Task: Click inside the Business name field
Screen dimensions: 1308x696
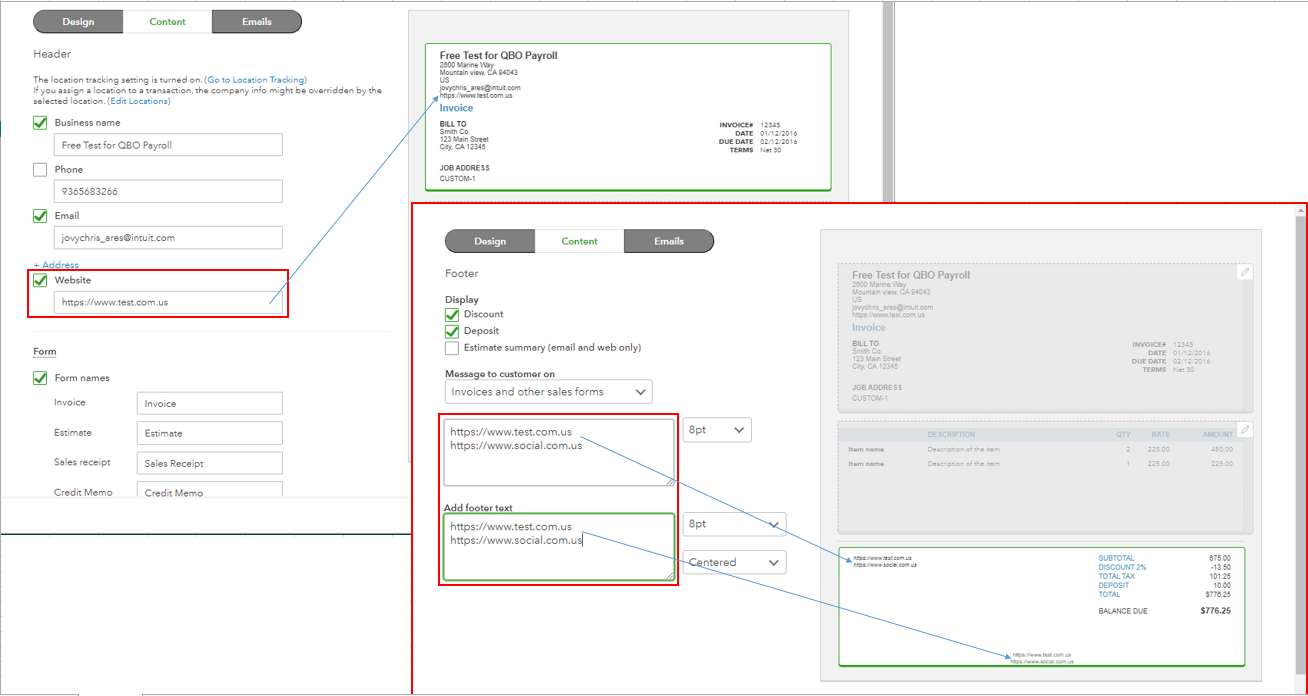Action: 167,144
